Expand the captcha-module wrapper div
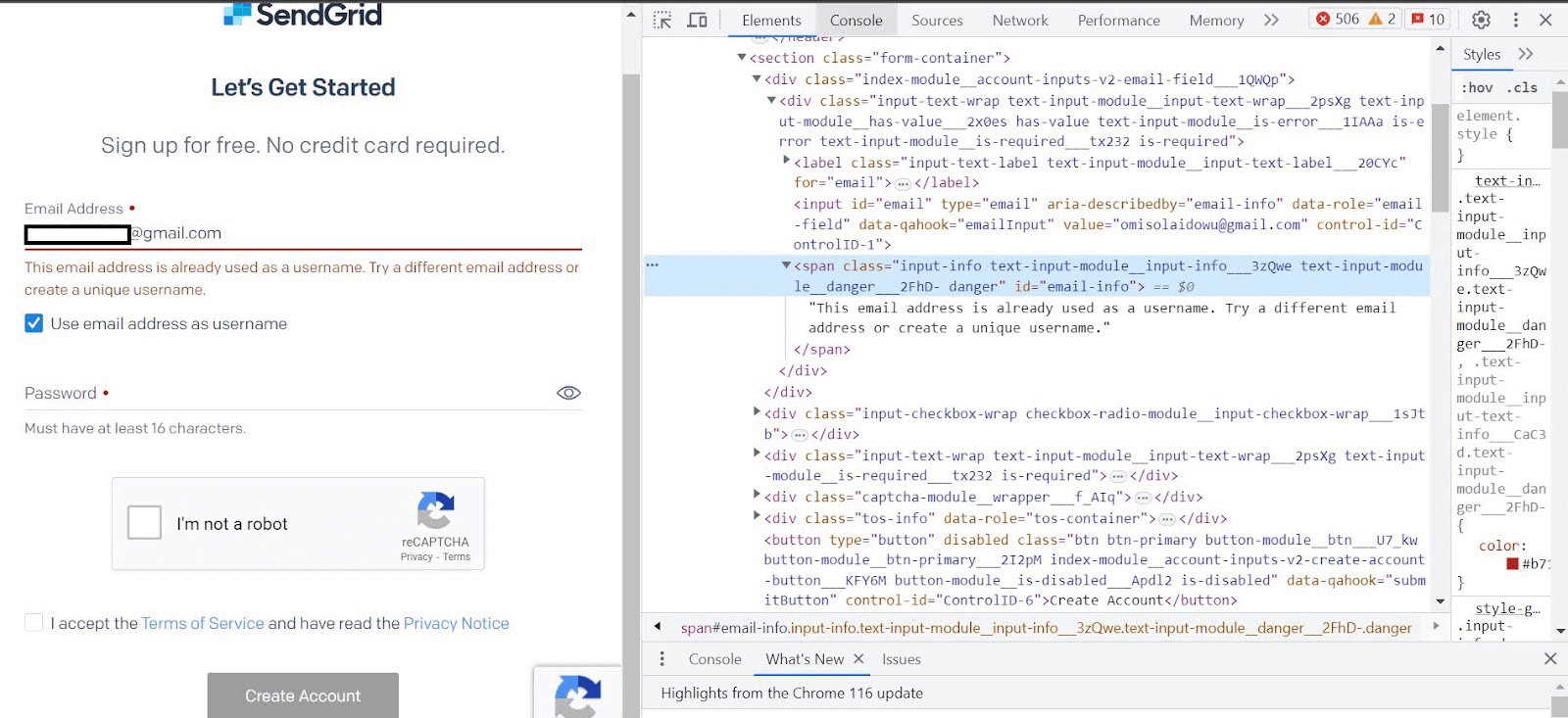The image size is (1568, 718). [757, 495]
